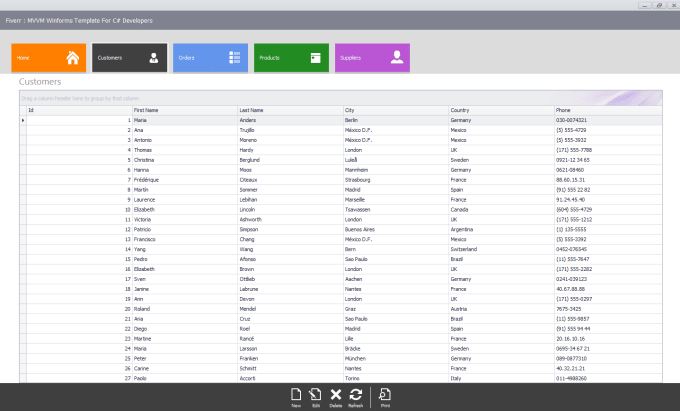
Task: Select first name cell 'Pedro'
Action: (185, 259)
